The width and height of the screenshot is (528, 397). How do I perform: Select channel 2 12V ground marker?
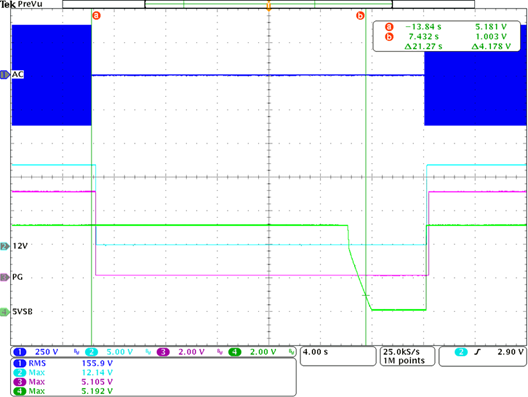point(5,246)
